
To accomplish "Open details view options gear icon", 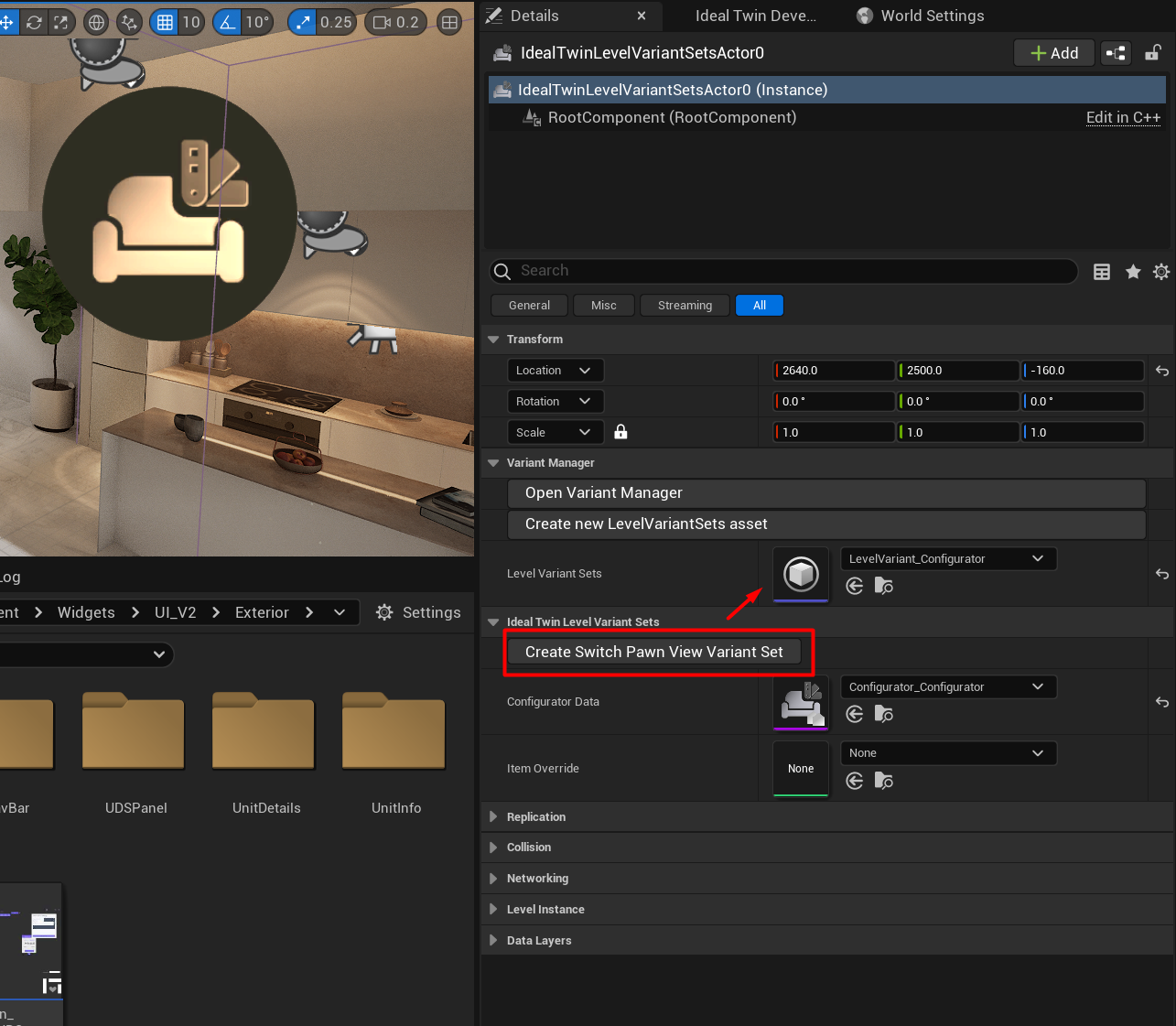I will 1160,272.
